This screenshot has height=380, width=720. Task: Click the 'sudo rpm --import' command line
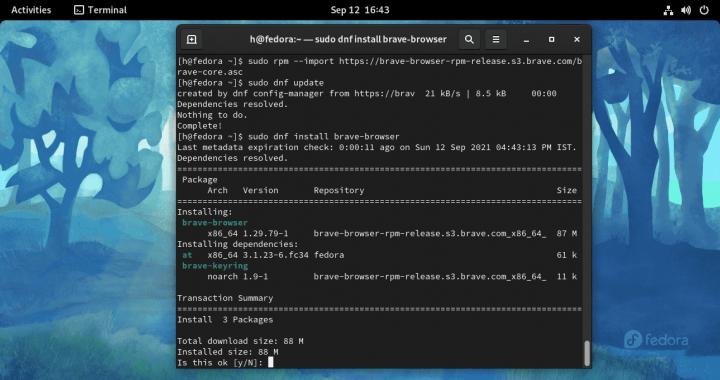tap(379, 67)
